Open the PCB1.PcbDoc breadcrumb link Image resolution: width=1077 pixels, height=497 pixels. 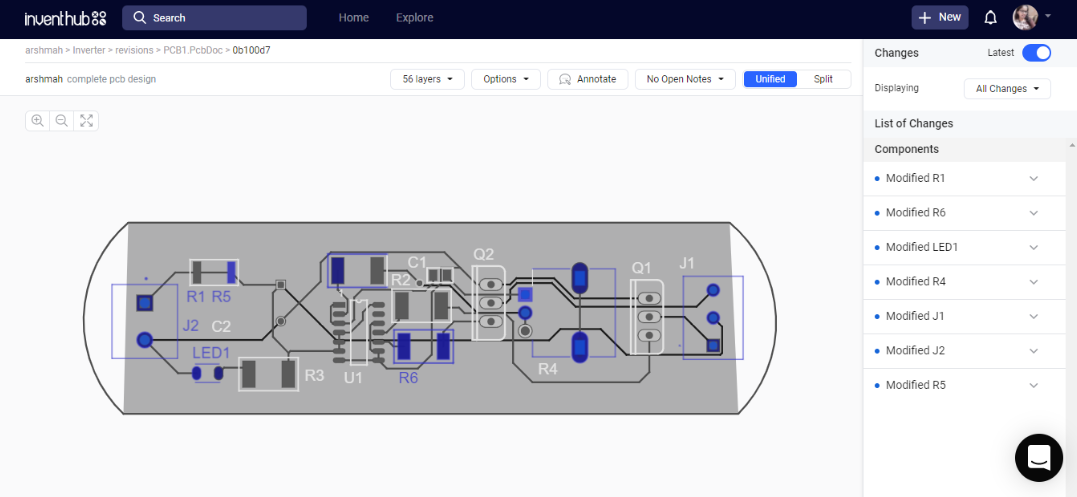[193, 50]
